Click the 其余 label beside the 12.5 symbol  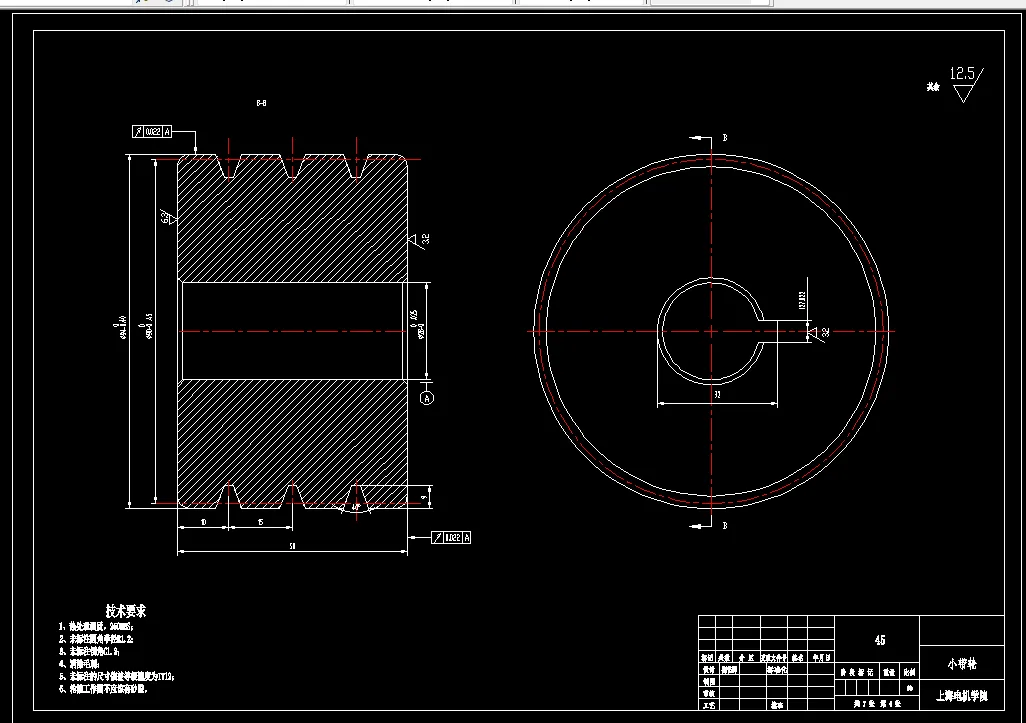coord(932,87)
